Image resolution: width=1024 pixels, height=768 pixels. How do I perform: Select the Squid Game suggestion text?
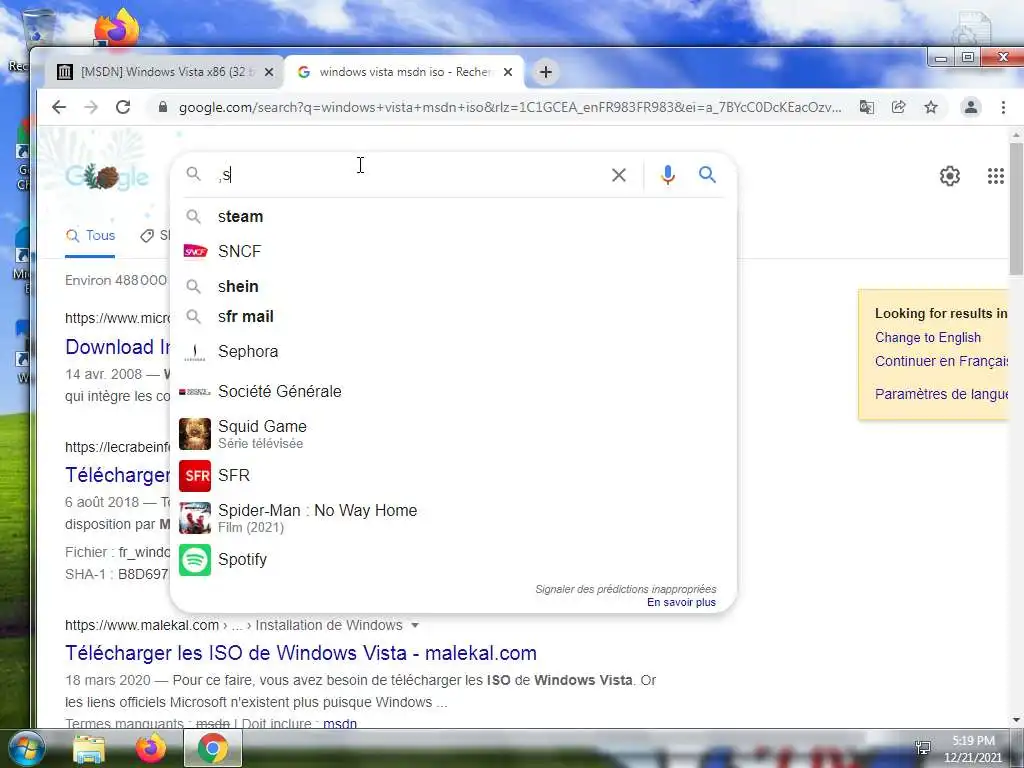262,426
